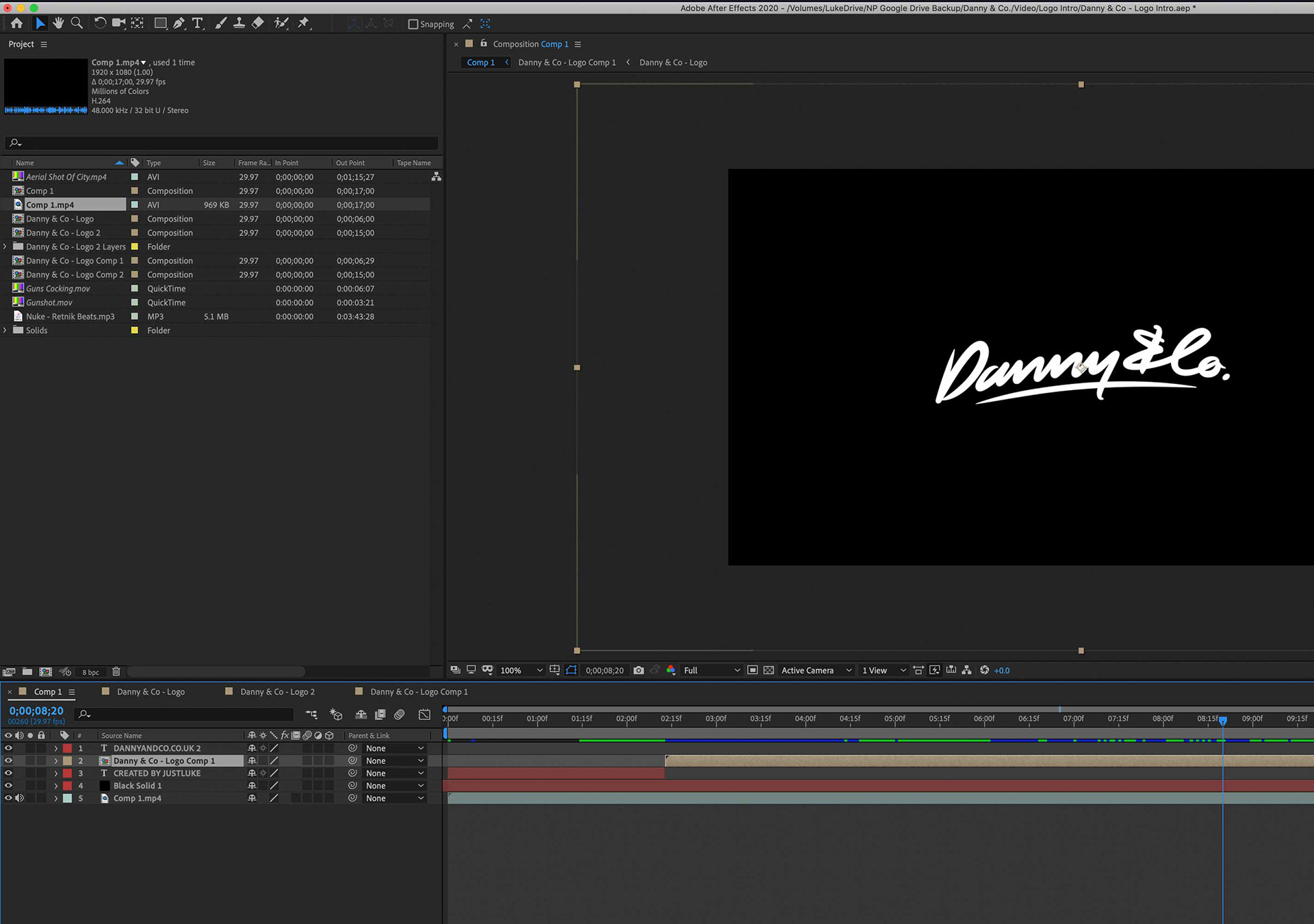Click the Danny & Co - Logo breadcrumb
Screen dimensions: 1314x924
673,62
